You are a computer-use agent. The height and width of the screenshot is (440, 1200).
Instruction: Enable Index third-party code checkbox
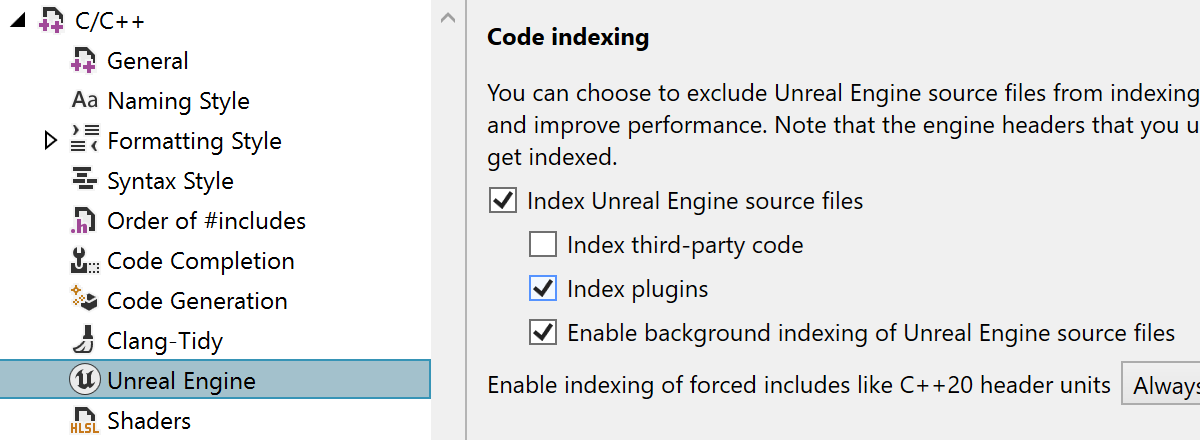coord(543,245)
